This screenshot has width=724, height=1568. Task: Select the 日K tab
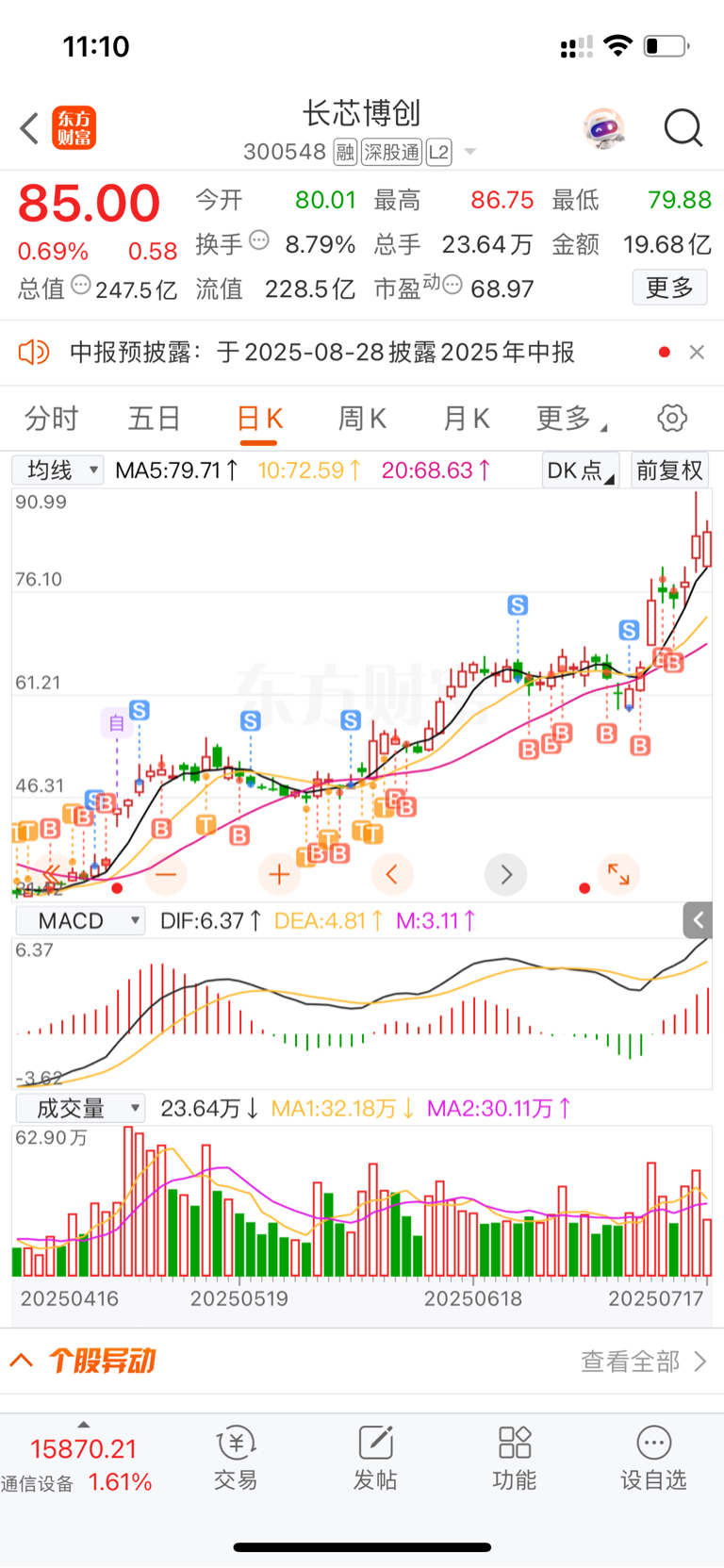pos(259,418)
